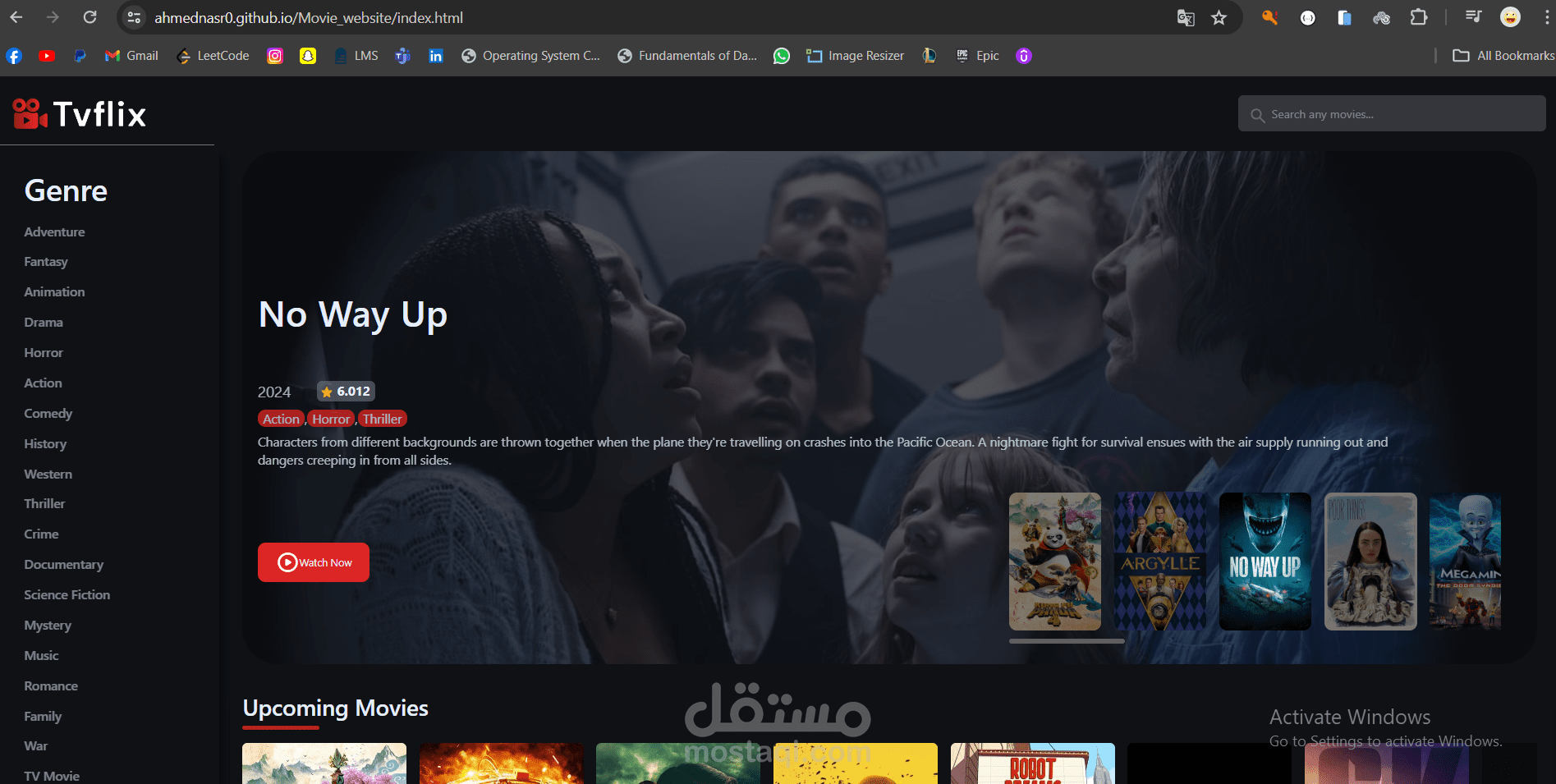Viewport: 1556px width, 784px height.
Task: Click the poster slider scrollbar under thumbnails
Action: [x=1067, y=641]
